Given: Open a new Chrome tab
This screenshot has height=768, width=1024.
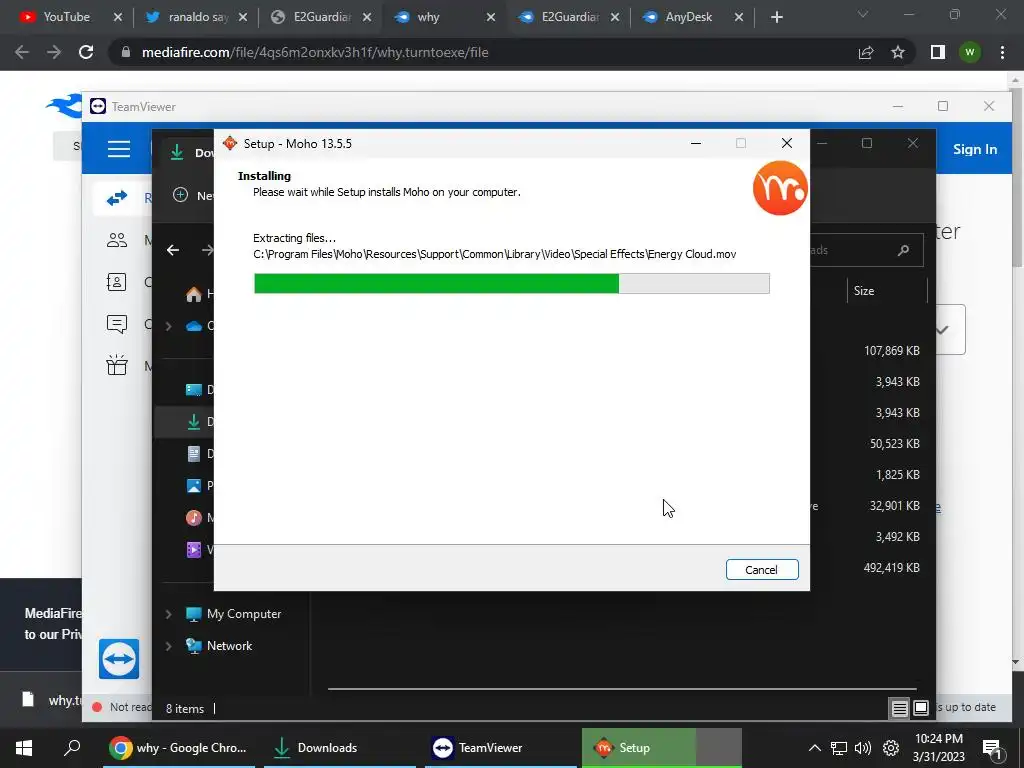Looking at the screenshot, I should pyautogui.click(x=776, y=18).
